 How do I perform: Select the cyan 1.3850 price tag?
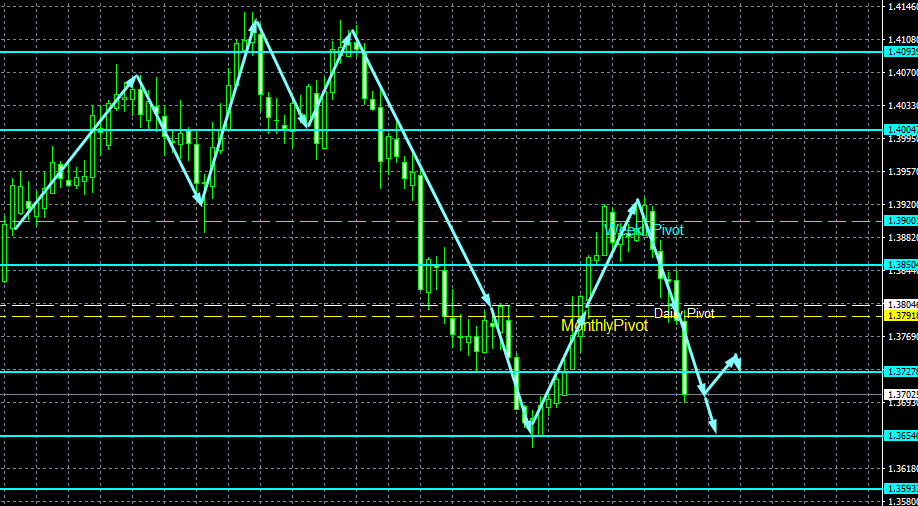click(x=900, y=265)
